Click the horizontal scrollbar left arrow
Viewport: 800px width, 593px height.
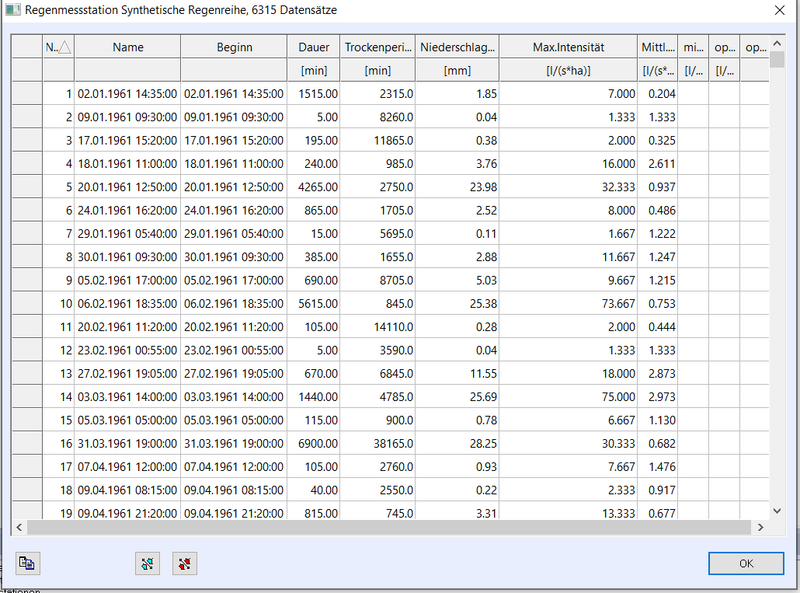(x=19, y=527)
